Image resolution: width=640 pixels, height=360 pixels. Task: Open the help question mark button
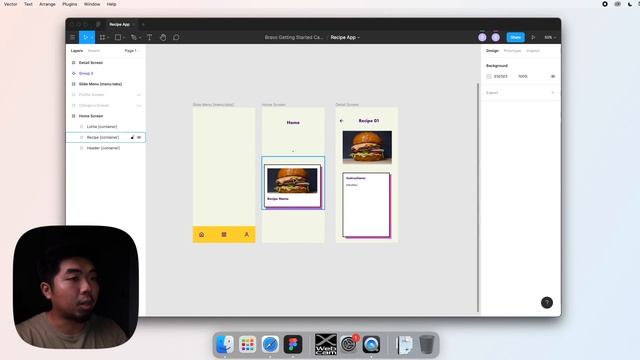click(547, 302)
